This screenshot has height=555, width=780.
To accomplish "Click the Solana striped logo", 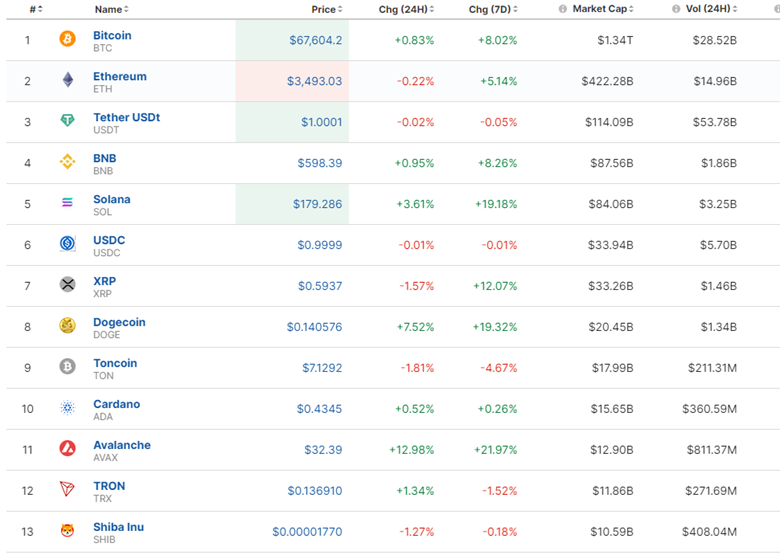I will tap(67, 202).
